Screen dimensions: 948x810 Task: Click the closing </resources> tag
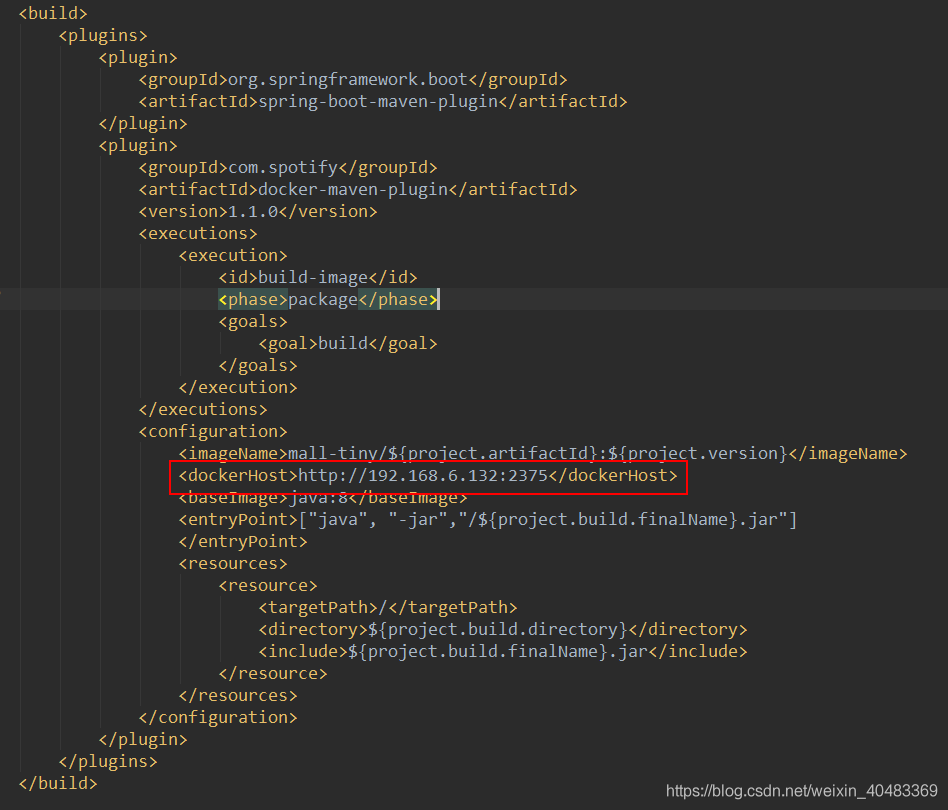[238, 696]
